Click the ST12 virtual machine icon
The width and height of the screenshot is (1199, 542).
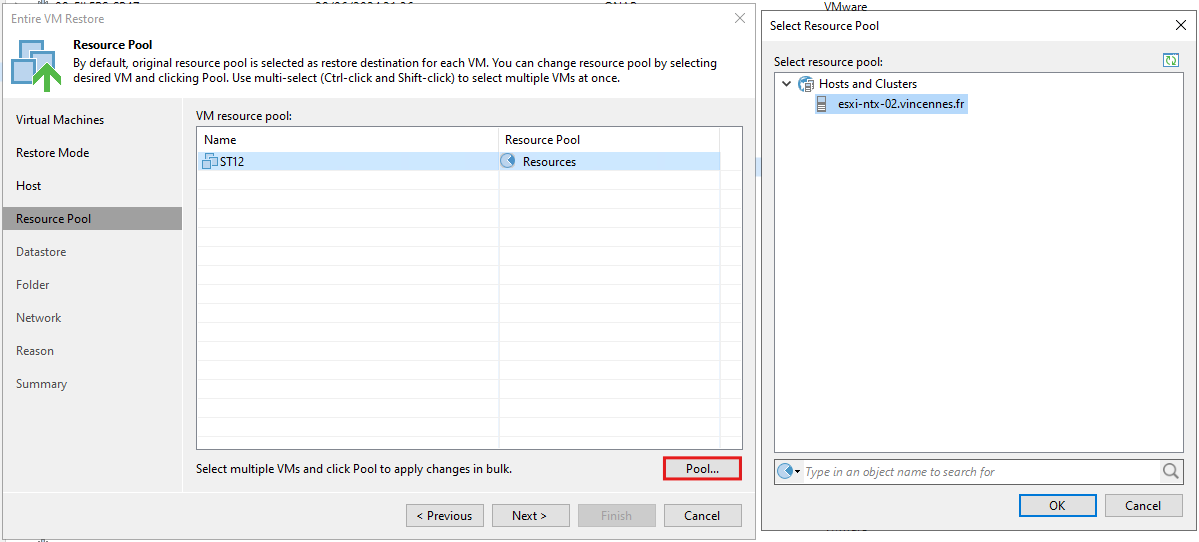(210, 161)
